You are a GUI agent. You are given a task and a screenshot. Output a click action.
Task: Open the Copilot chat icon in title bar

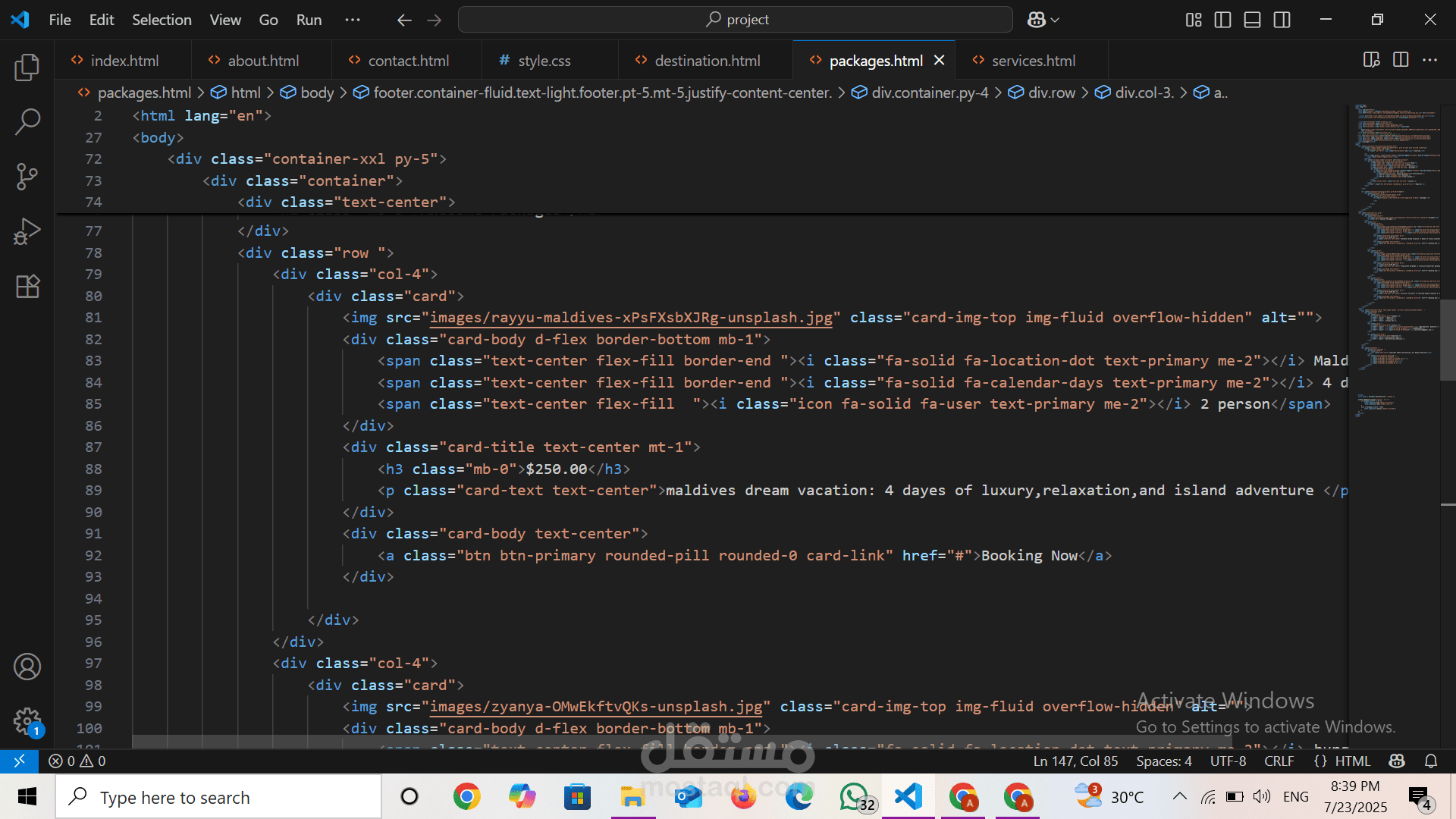point(1036,20)
